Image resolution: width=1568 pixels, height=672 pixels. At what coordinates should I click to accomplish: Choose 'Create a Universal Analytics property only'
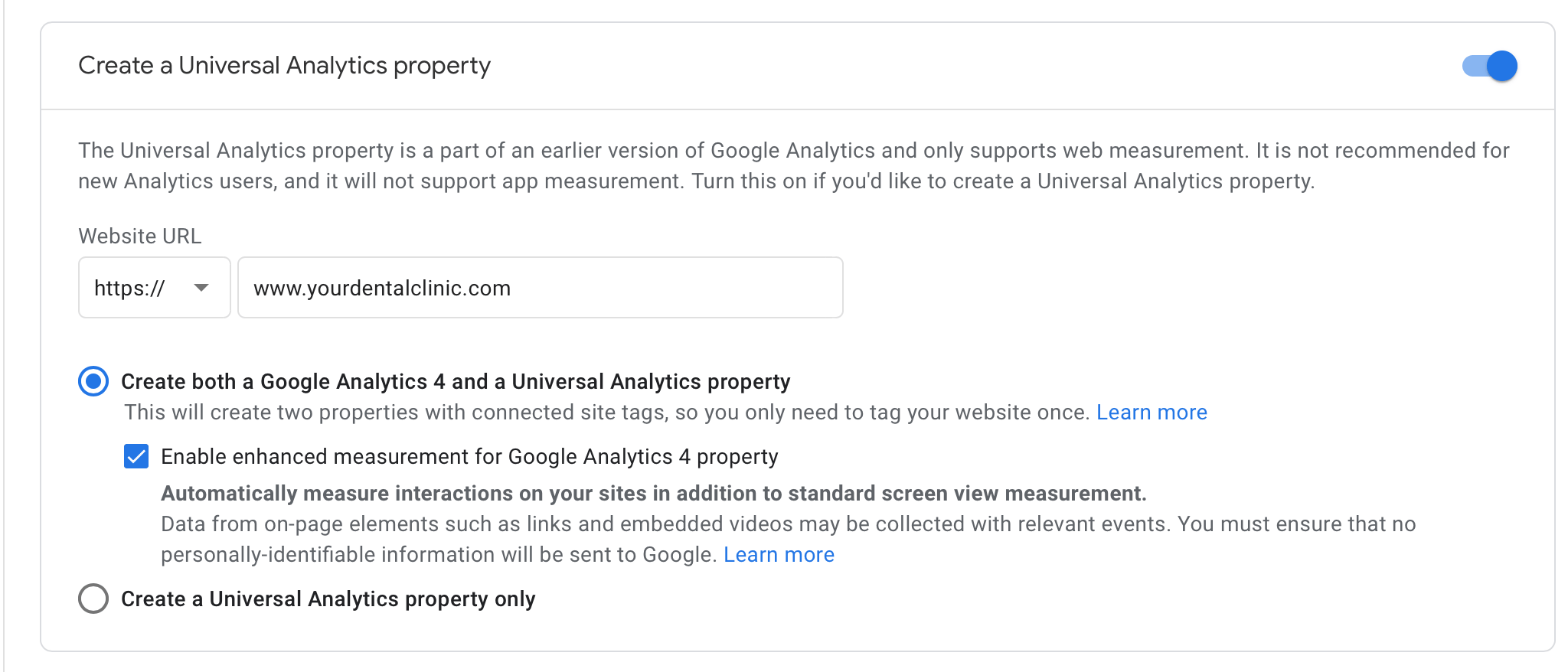[x=93, y=599]
